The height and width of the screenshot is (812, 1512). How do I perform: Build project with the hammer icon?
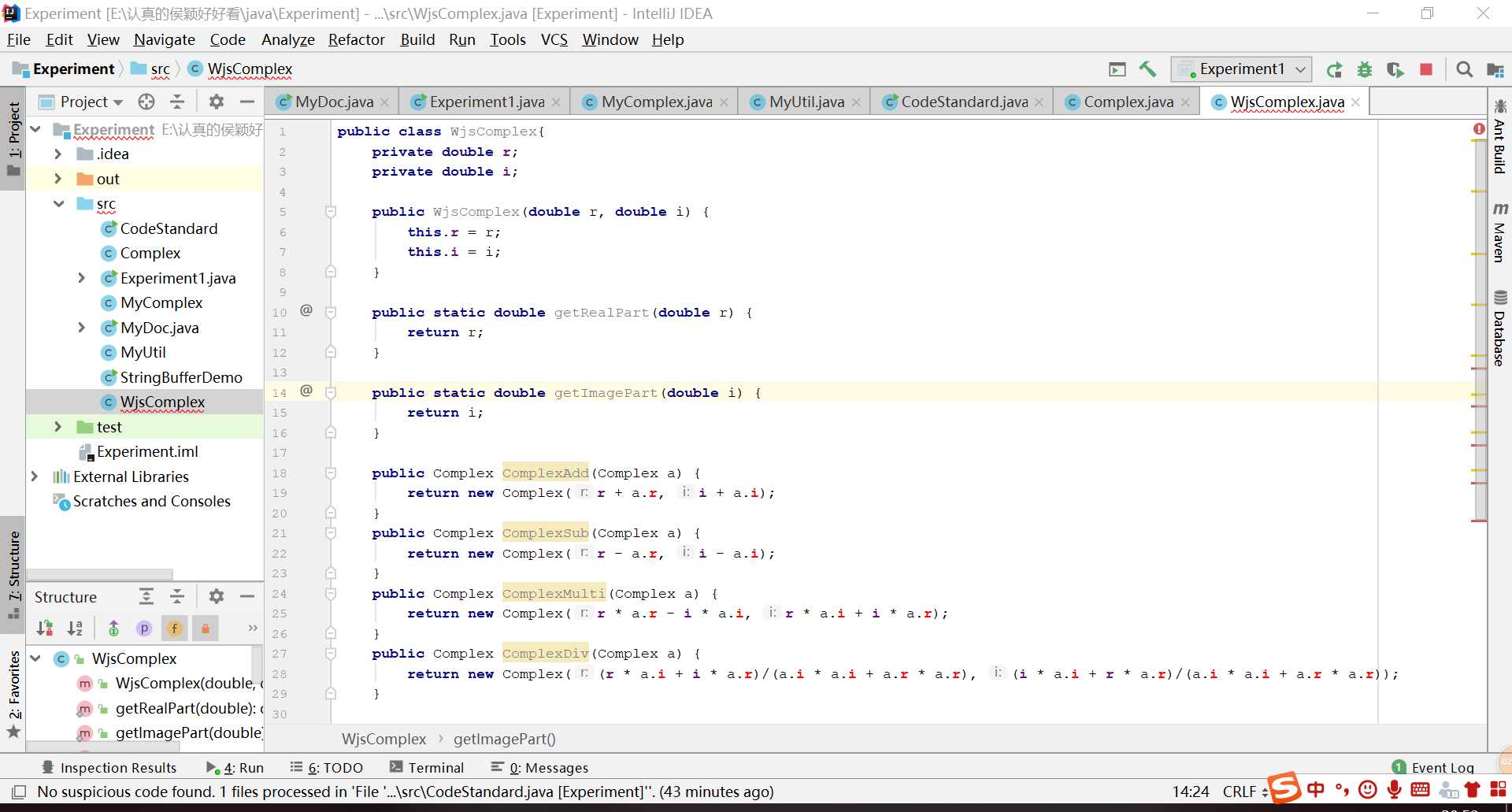tap(1147, 69)
